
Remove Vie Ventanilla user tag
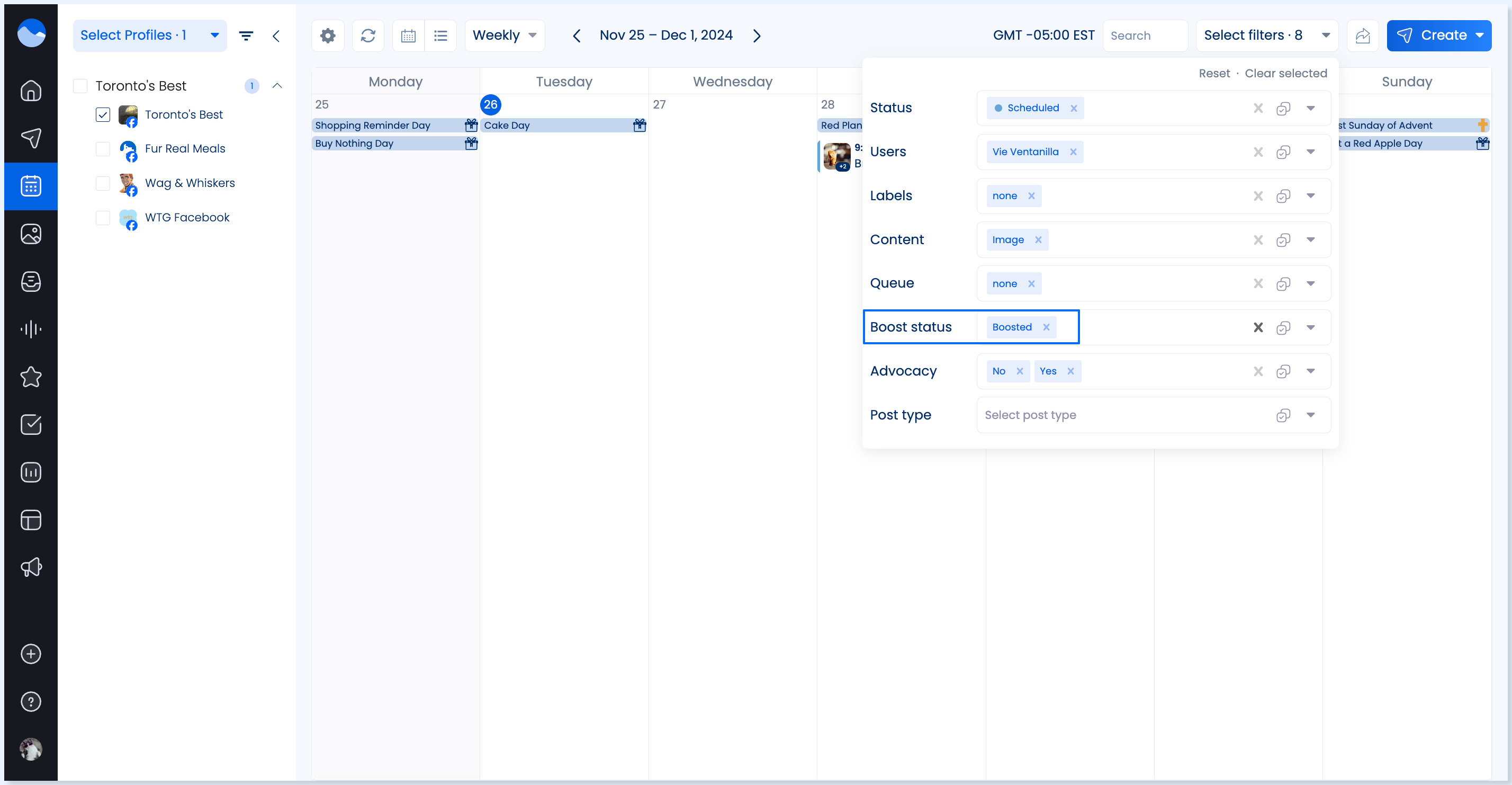(x=1073, y=152)
